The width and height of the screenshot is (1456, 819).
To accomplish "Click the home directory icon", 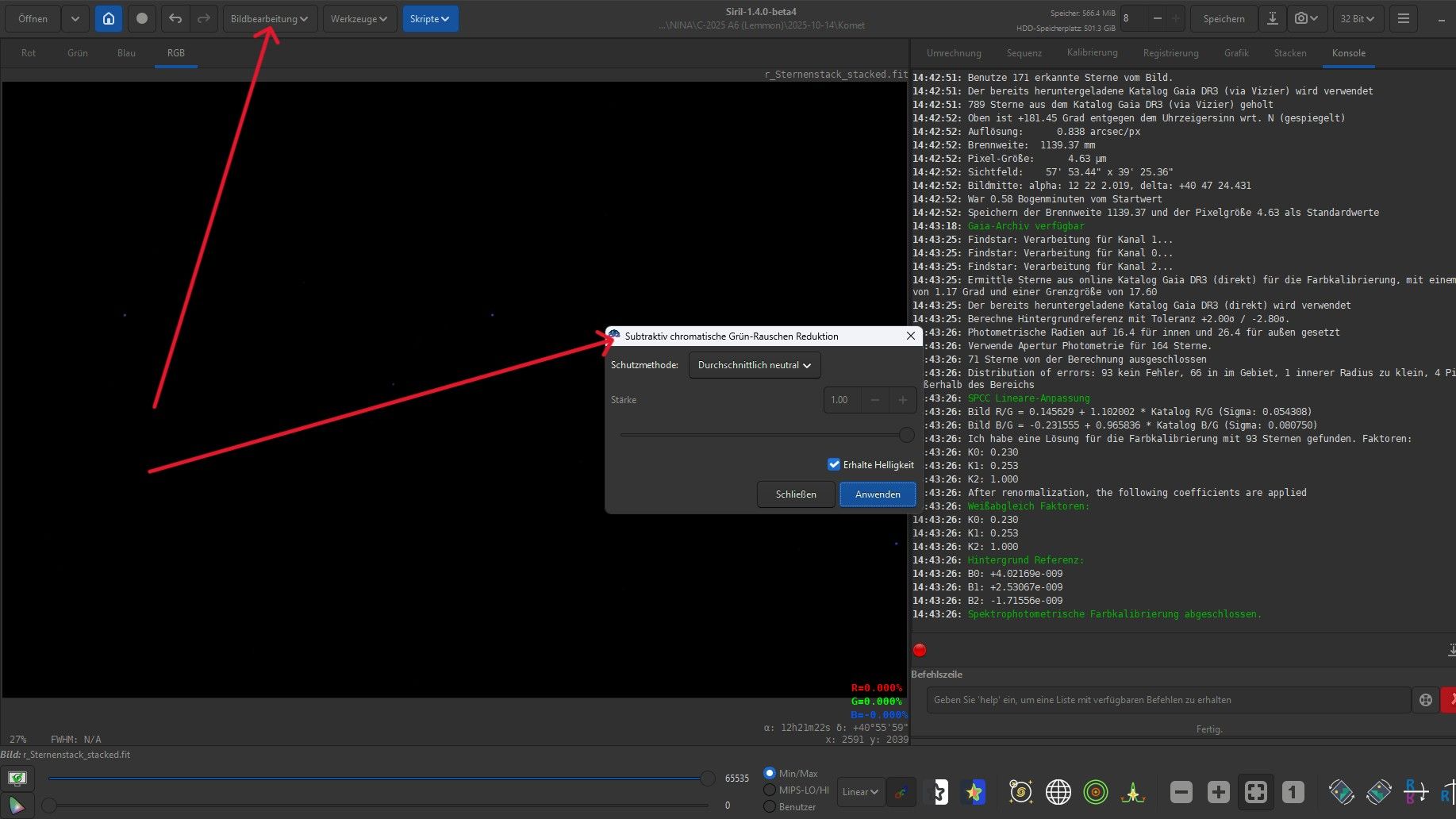I will 109,18.
